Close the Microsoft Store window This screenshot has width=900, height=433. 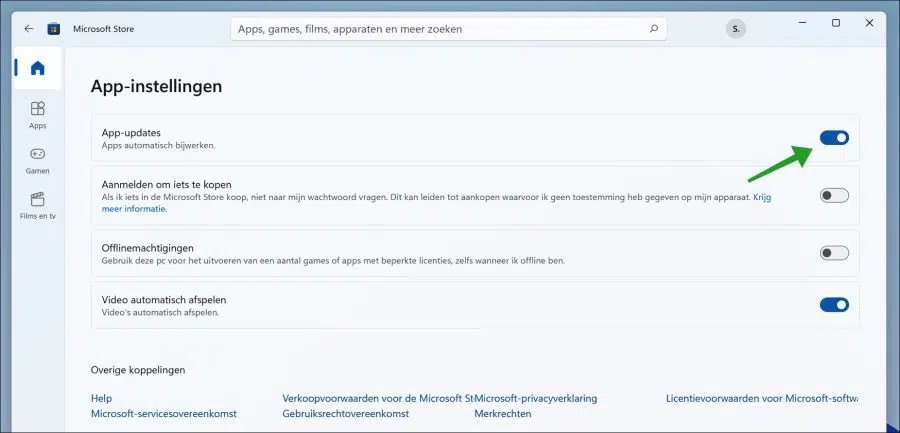pos(869,23)
